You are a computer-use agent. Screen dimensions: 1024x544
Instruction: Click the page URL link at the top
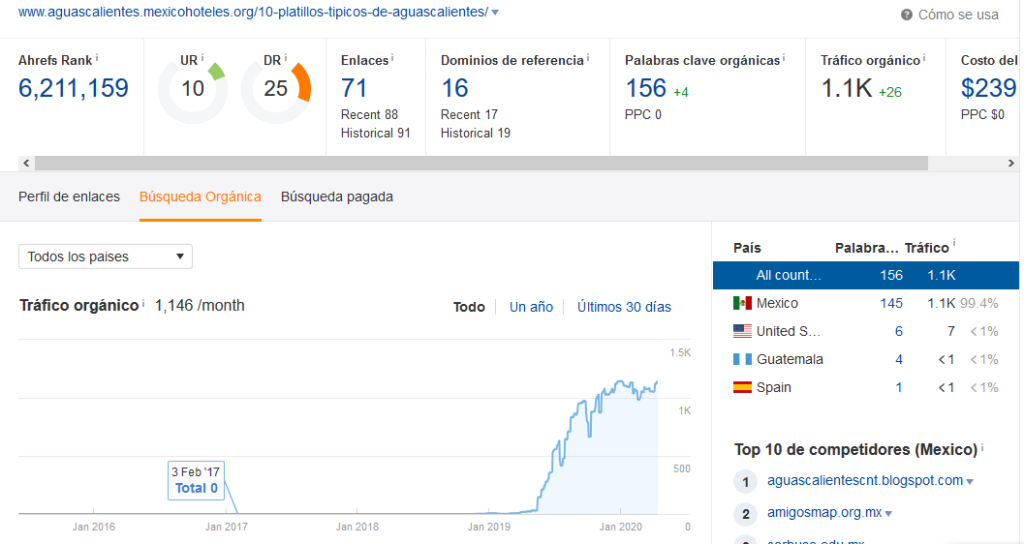[x=253, y=12]
